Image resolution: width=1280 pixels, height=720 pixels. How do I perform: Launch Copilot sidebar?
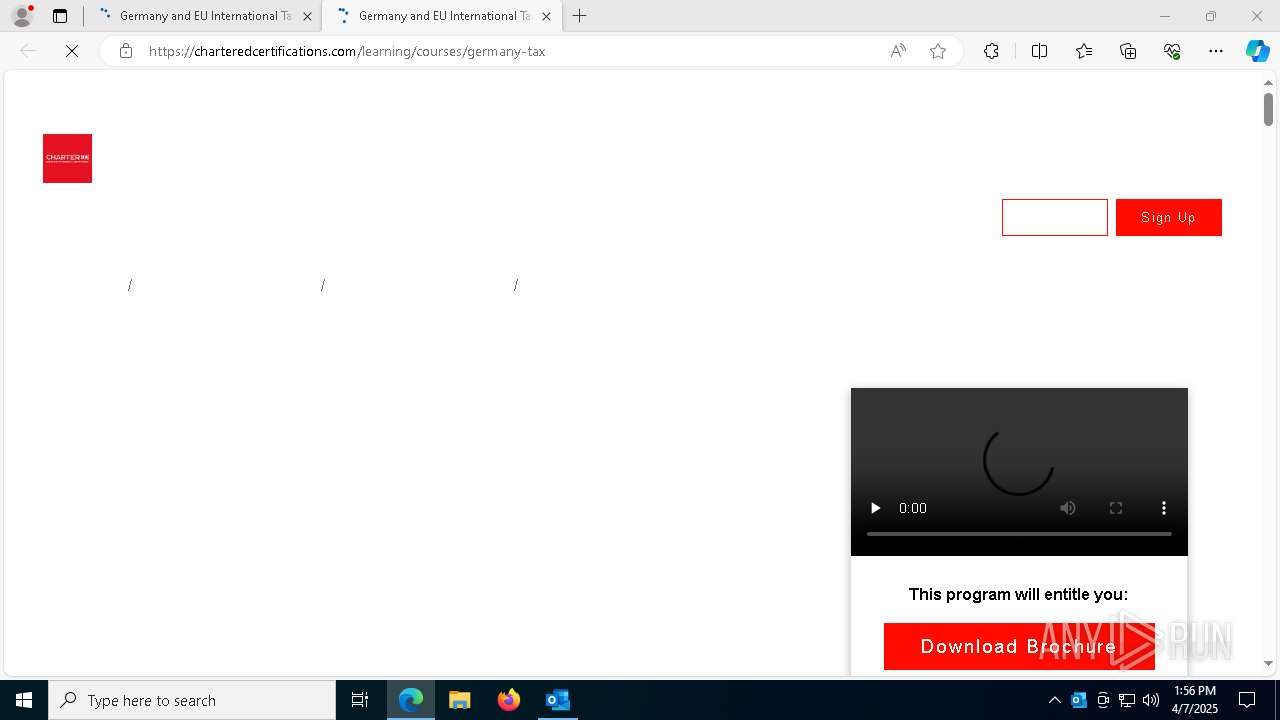pyautogui.click(x=1257, y=51)
